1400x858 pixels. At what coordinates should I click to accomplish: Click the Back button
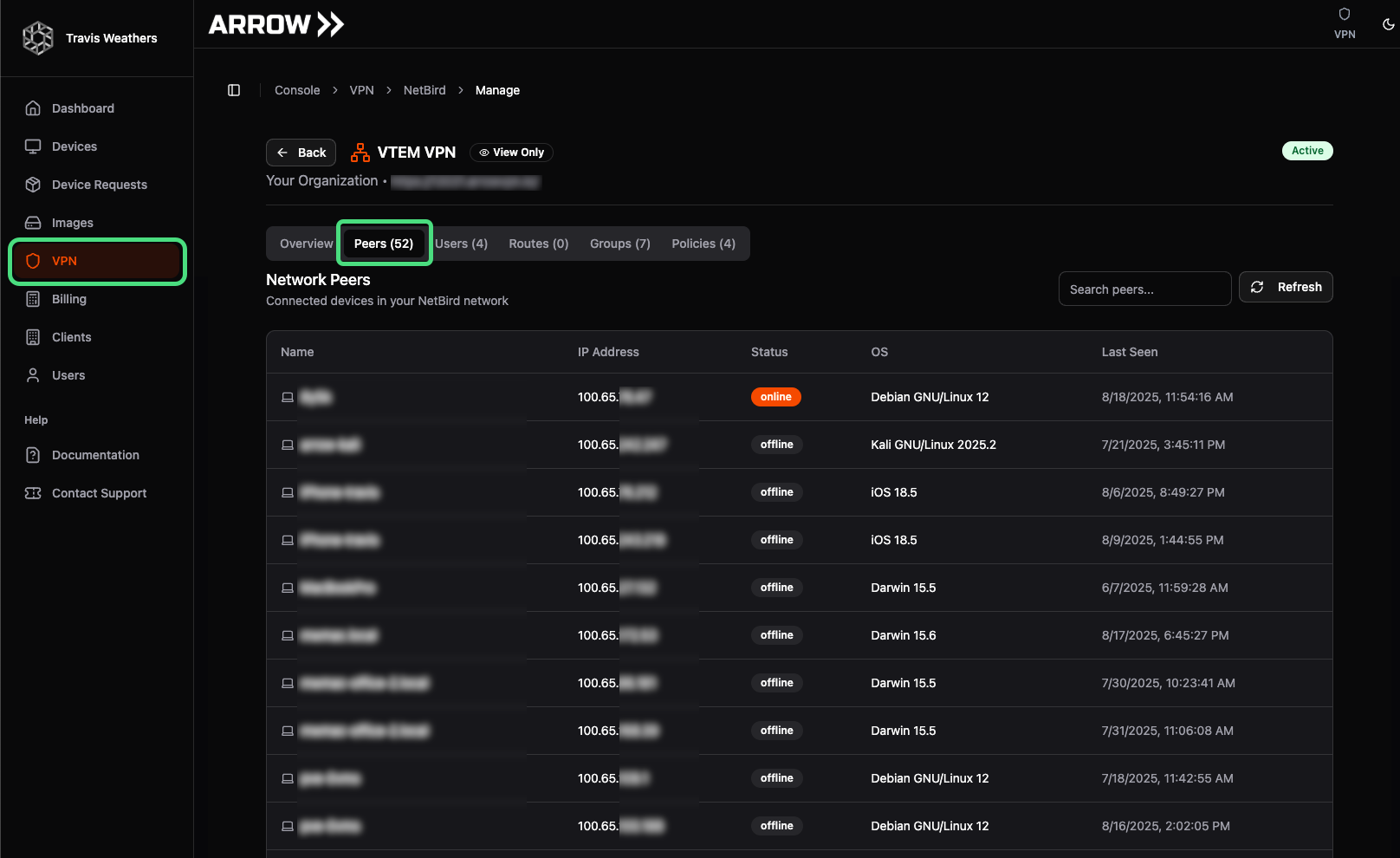(x=301, y=152)
